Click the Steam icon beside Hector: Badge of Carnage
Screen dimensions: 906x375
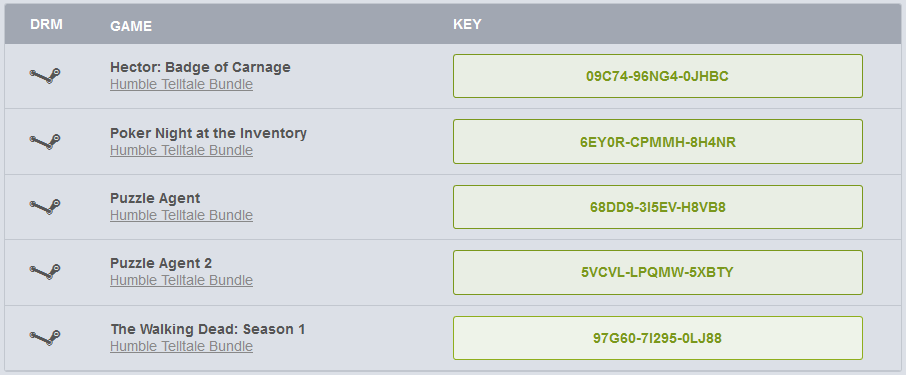coord(45,76)
